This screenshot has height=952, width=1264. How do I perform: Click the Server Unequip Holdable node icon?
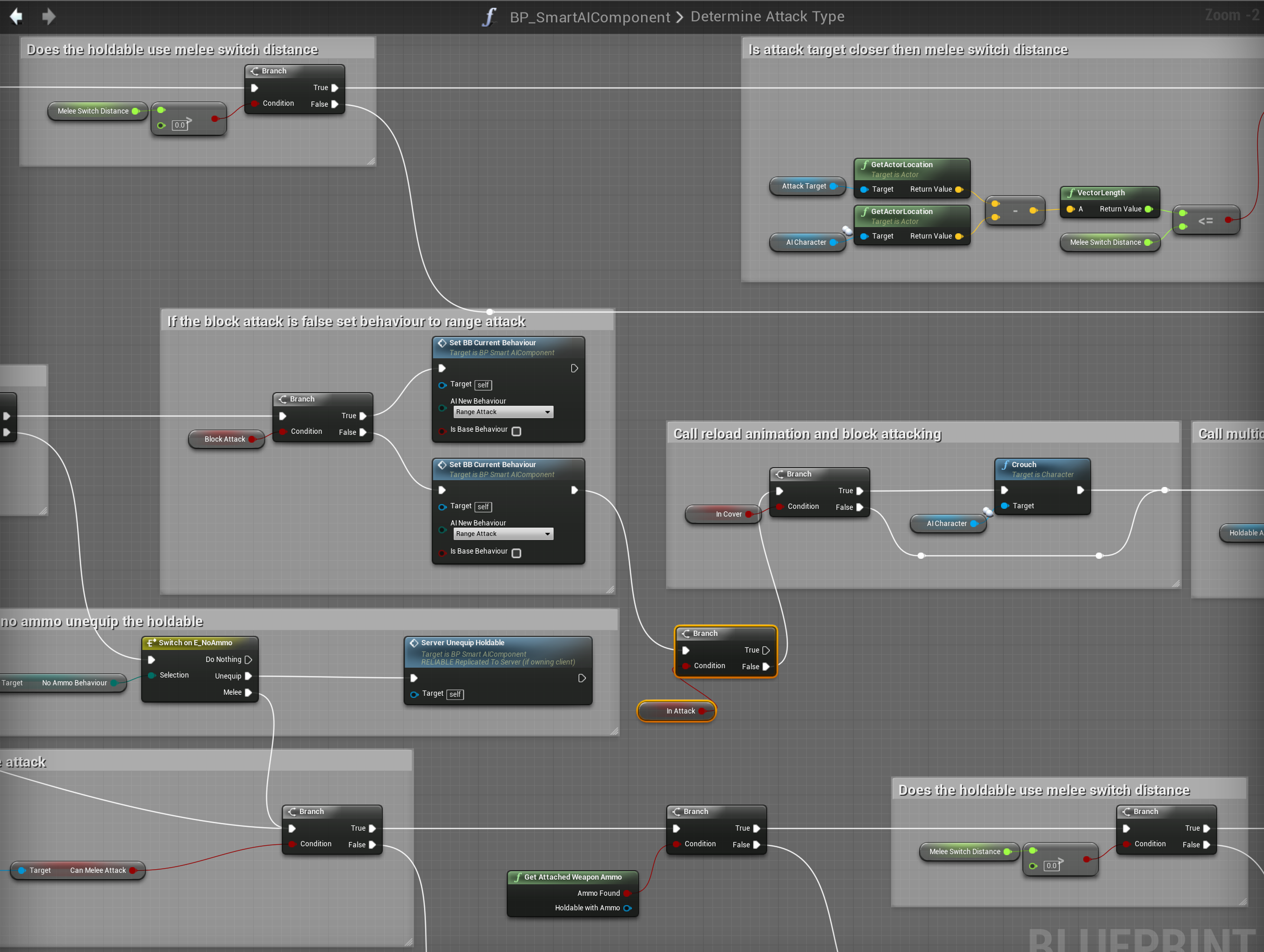click(x=414, y=643)
